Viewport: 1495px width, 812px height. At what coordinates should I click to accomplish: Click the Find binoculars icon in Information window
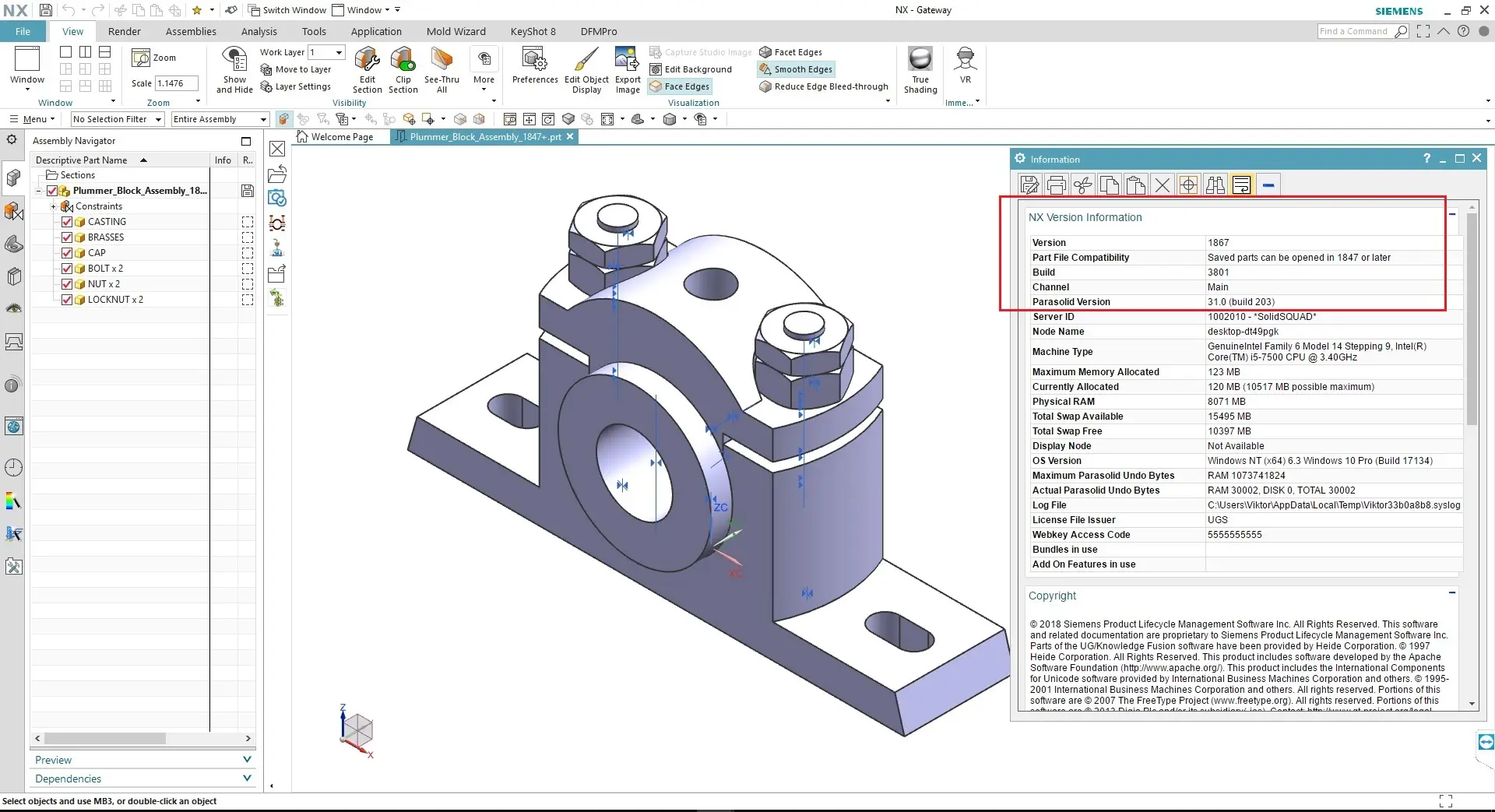[x=1215, y=185]
